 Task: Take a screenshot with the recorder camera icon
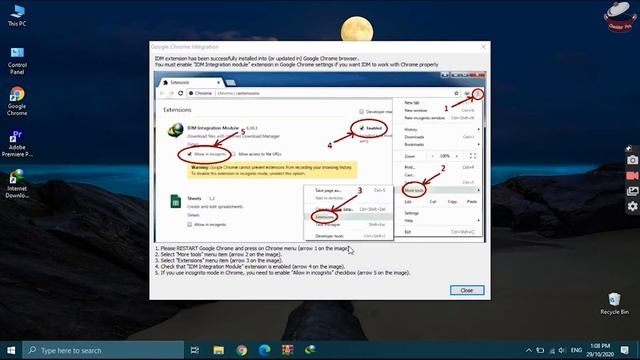632,160
